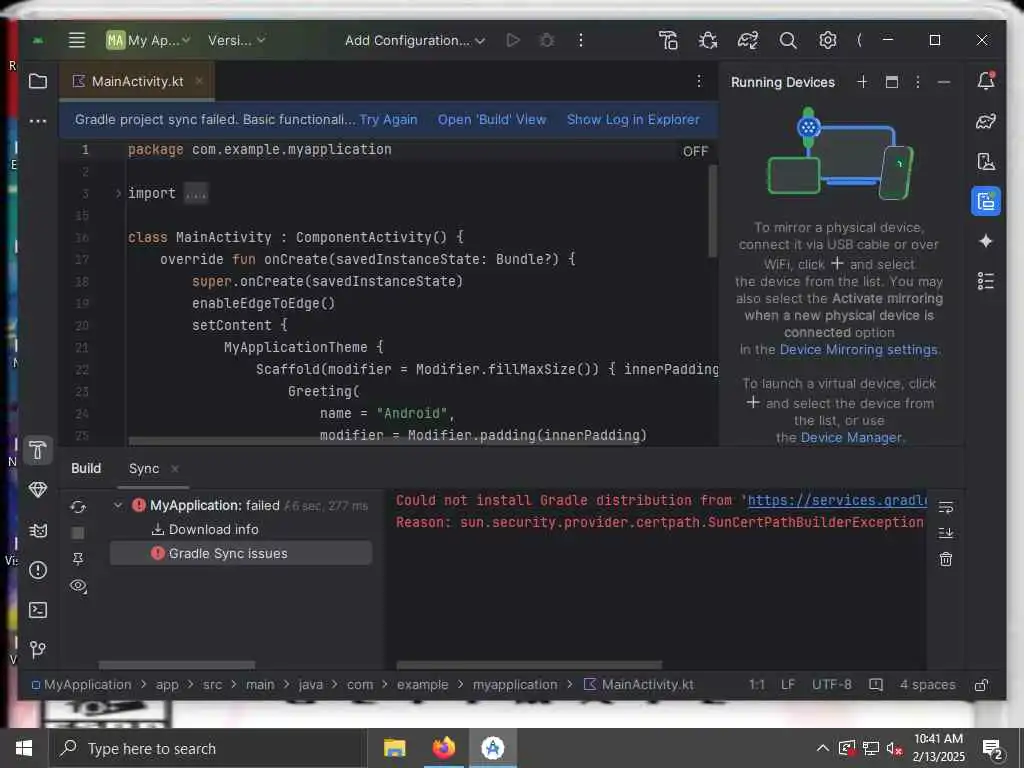1024x768 pixels.
Task: Toggle scroll to end of output
Action: [x=946, y=533]
